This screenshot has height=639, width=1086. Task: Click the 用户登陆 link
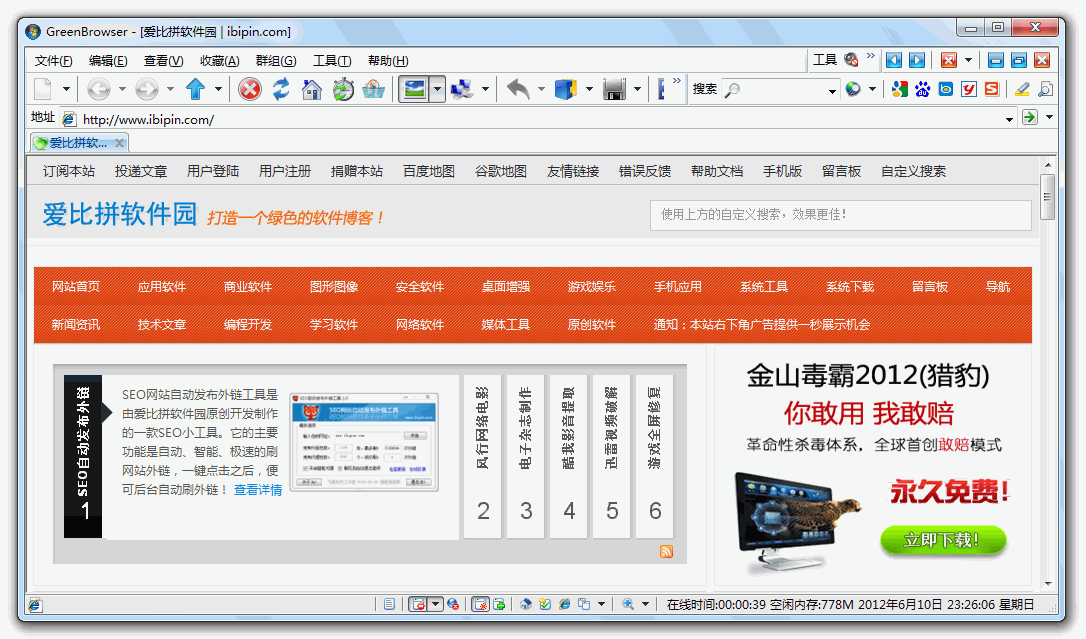pos(213,171)
